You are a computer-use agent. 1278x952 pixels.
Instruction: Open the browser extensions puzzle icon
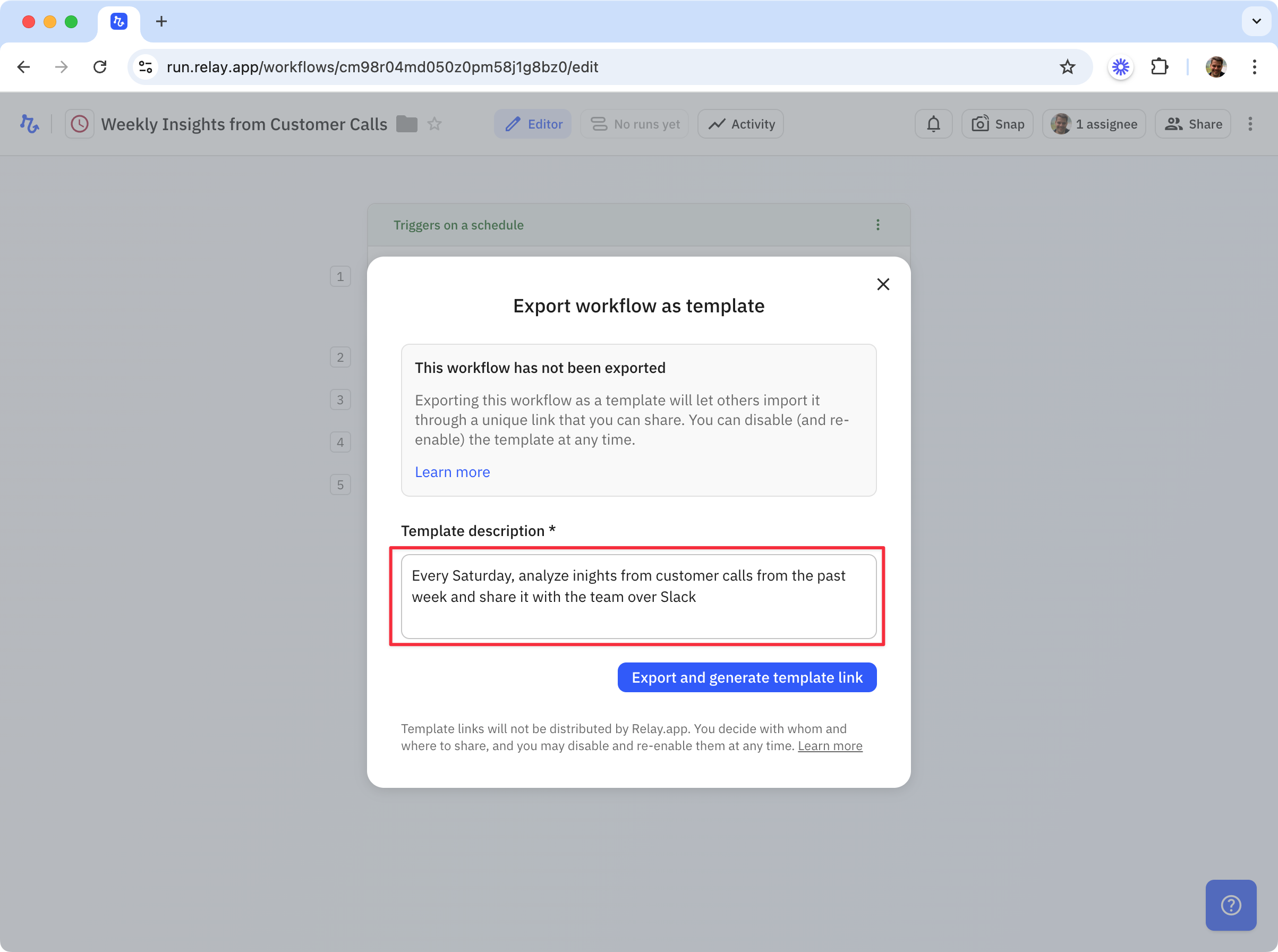(x=1160, y=67)
